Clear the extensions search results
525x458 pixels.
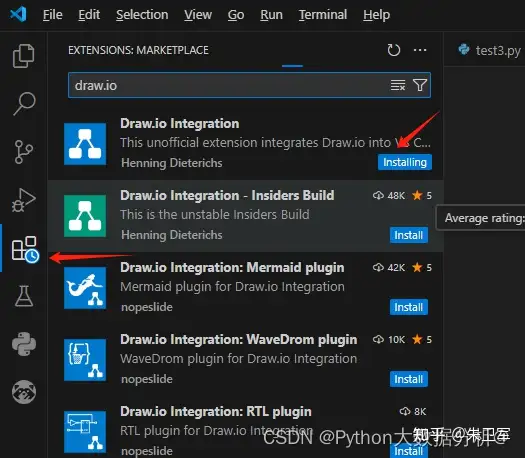(x=398, y=85)
